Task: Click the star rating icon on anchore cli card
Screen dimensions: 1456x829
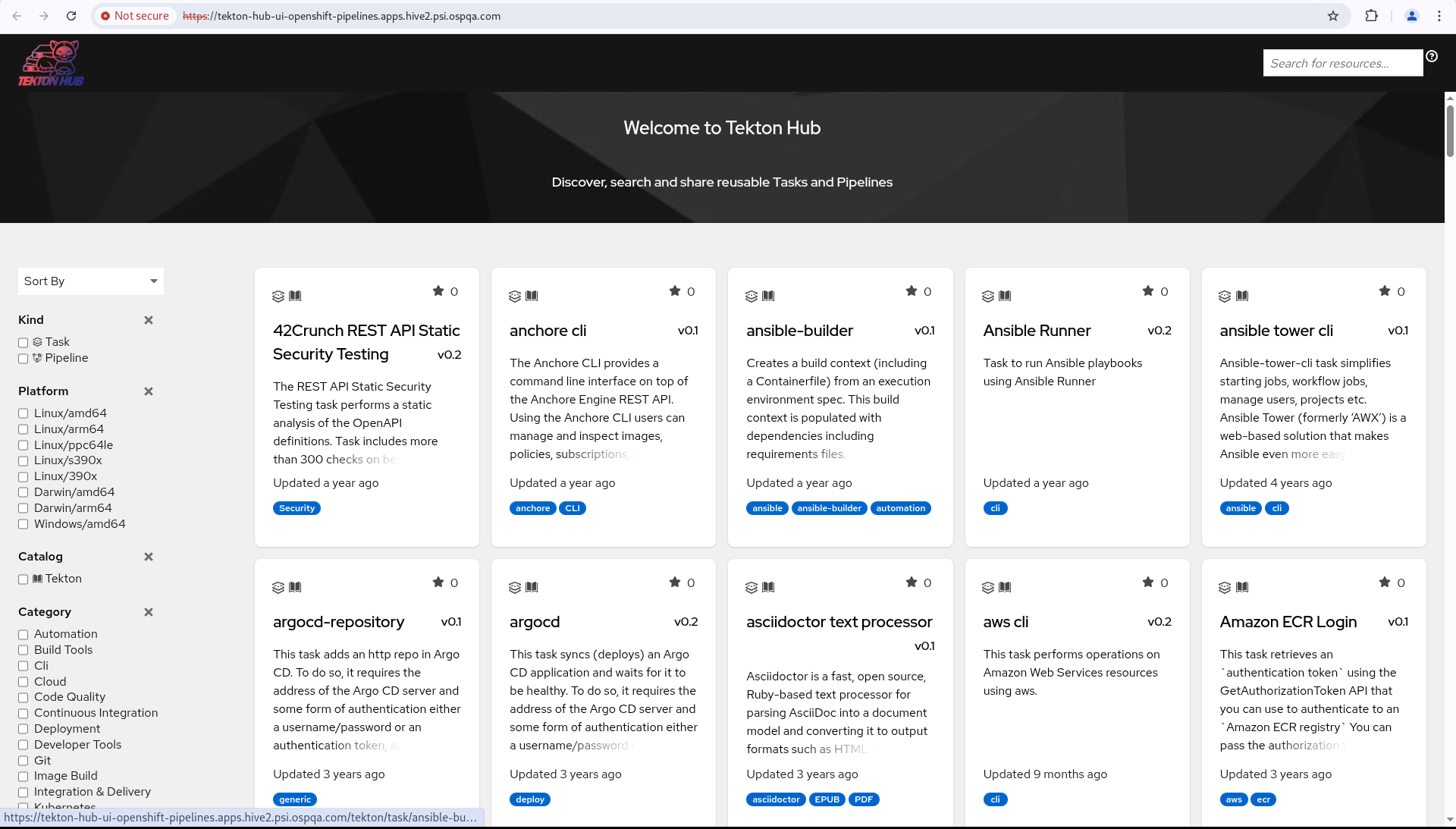Action: point(674,291)
